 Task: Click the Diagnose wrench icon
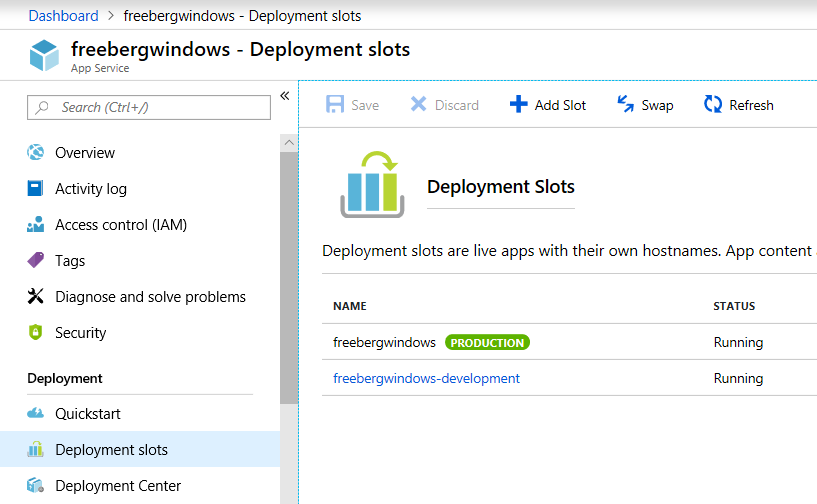pyautogui.click(x=35, y=296)
